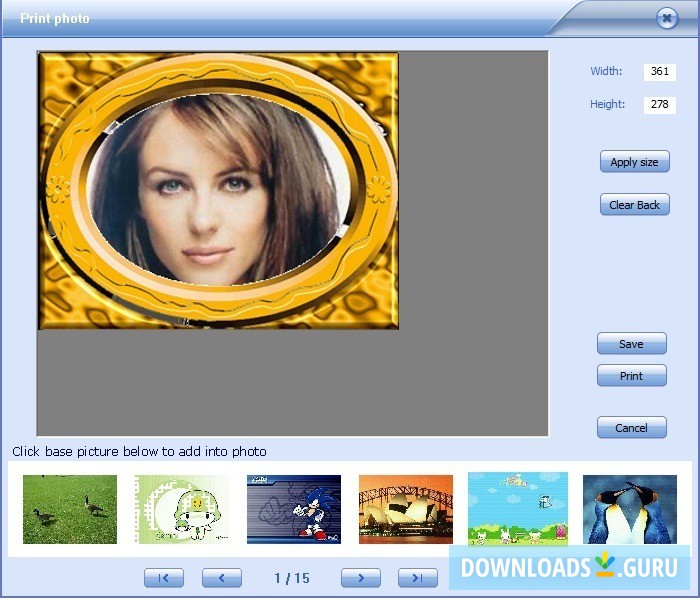Image resolution: width=700 pixels, height=600 pixels.
Task: Save the framed photo
Action: [x=631, y=344]
